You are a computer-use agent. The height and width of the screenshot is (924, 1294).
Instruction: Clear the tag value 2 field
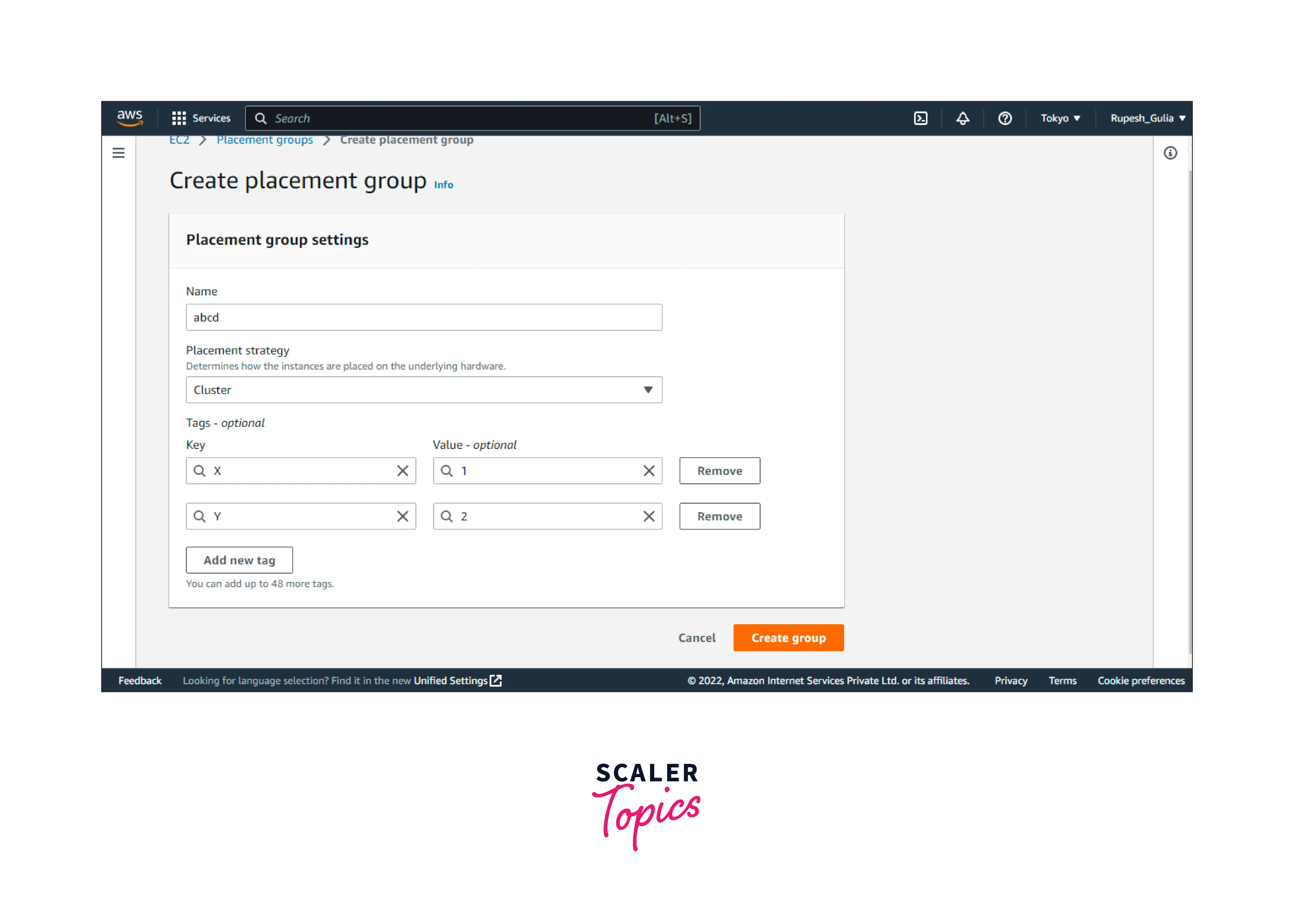coord(649,517)
